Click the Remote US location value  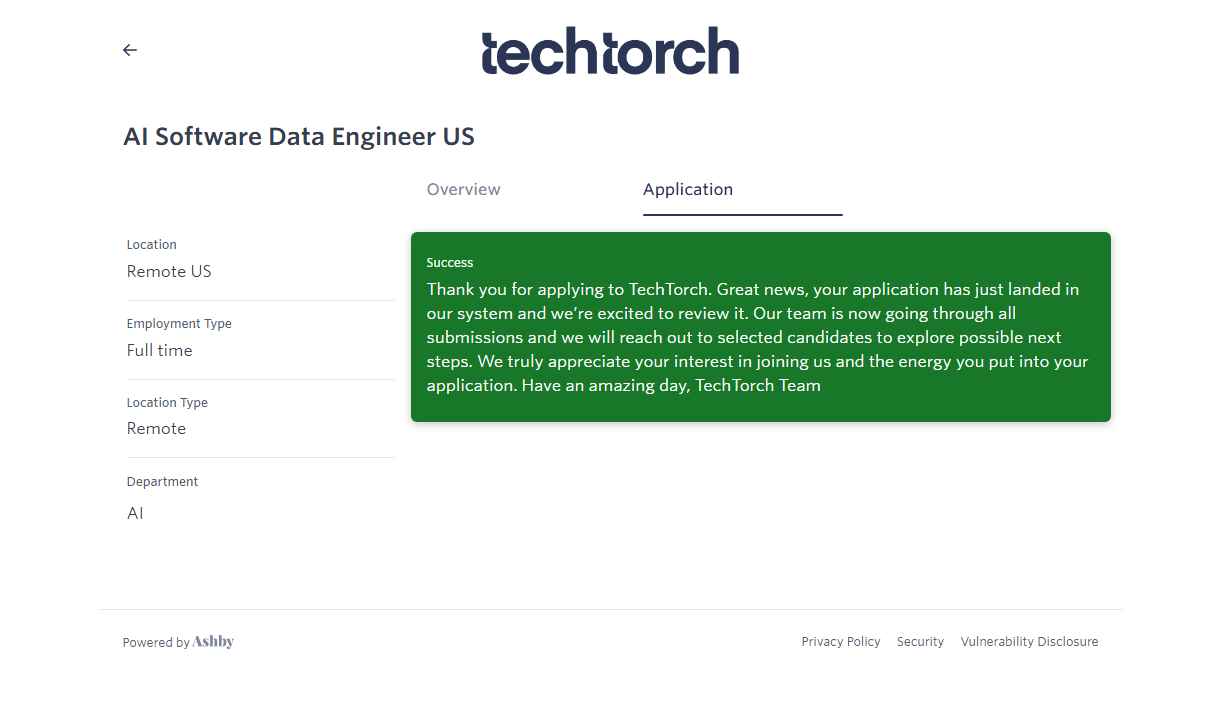169,272
